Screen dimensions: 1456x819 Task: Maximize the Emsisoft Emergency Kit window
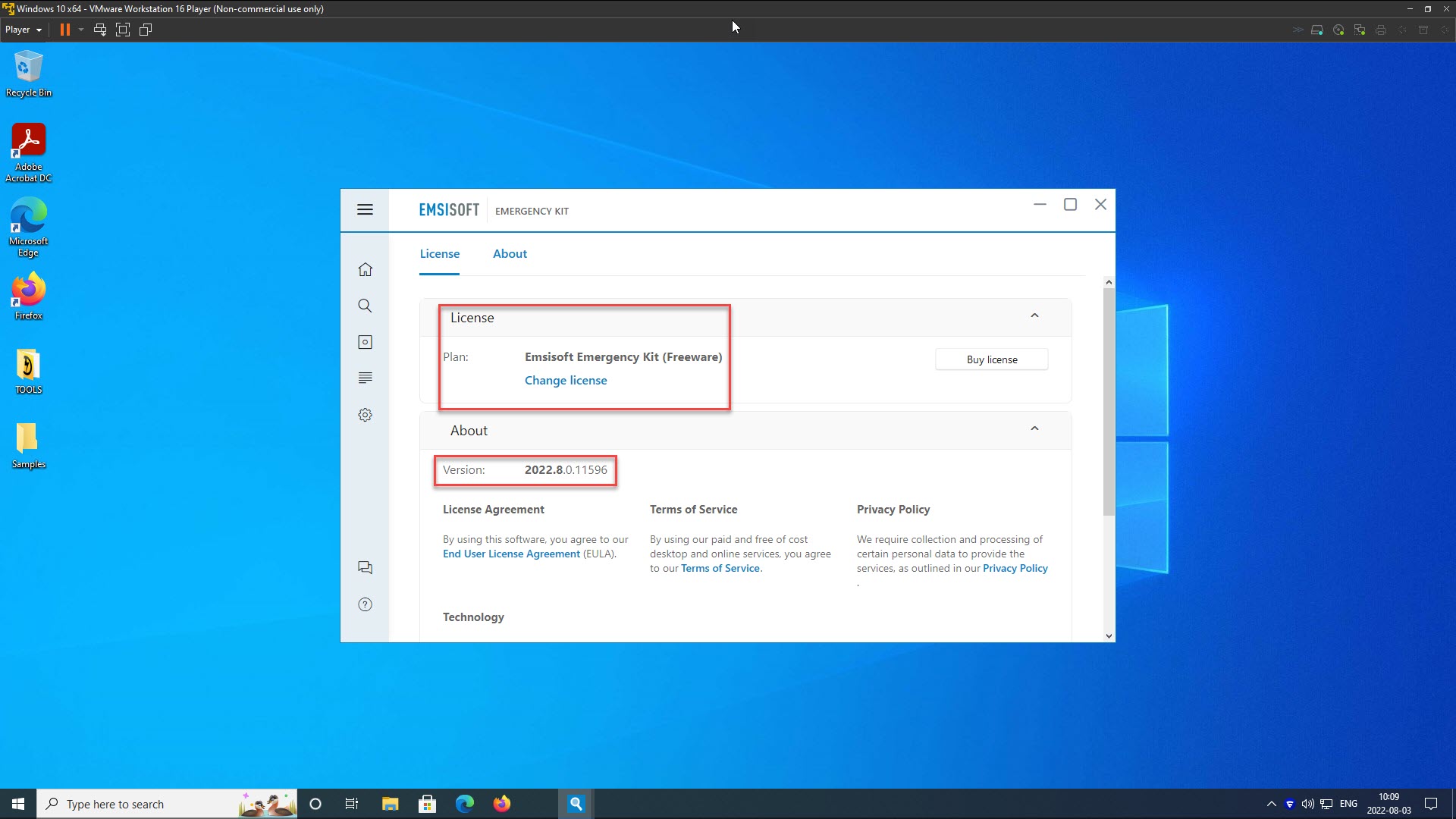pos(1070,205)
